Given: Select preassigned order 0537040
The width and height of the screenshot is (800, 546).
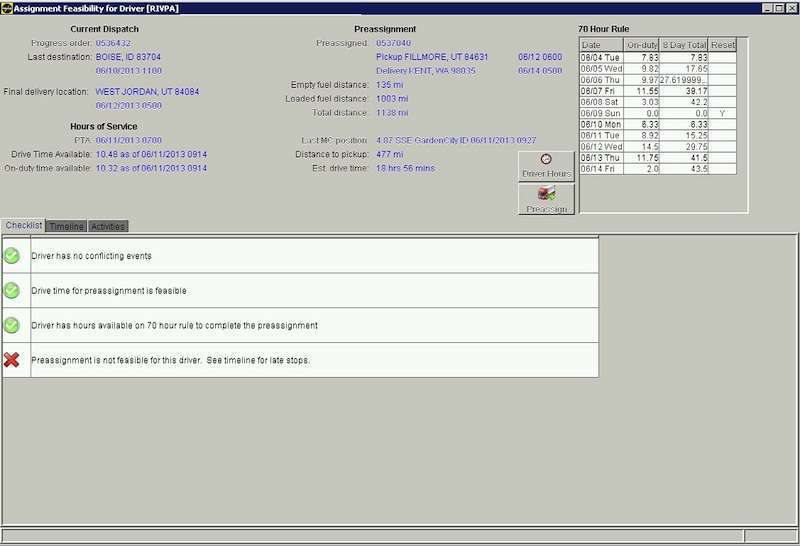Looking at the screenshot, I should [x=393, y=43].
